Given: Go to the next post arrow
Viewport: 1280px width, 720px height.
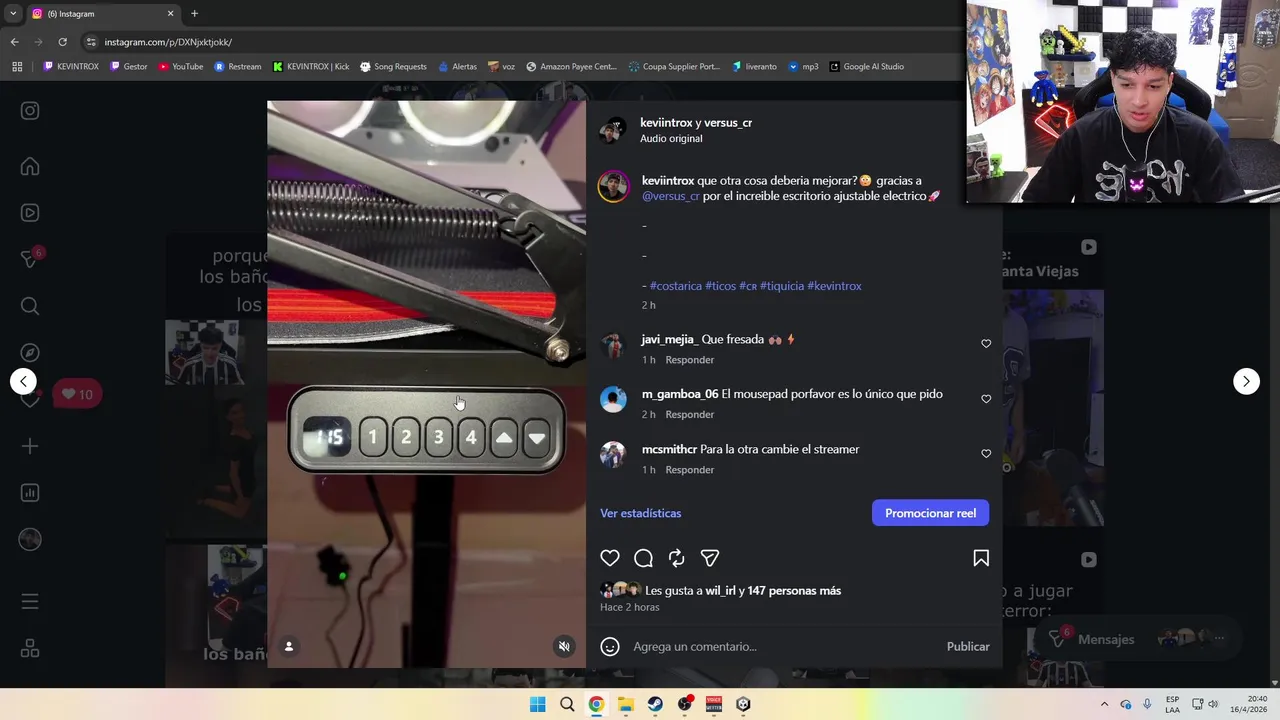Looking at the screenshot, I should click(x=1246, y=381).
